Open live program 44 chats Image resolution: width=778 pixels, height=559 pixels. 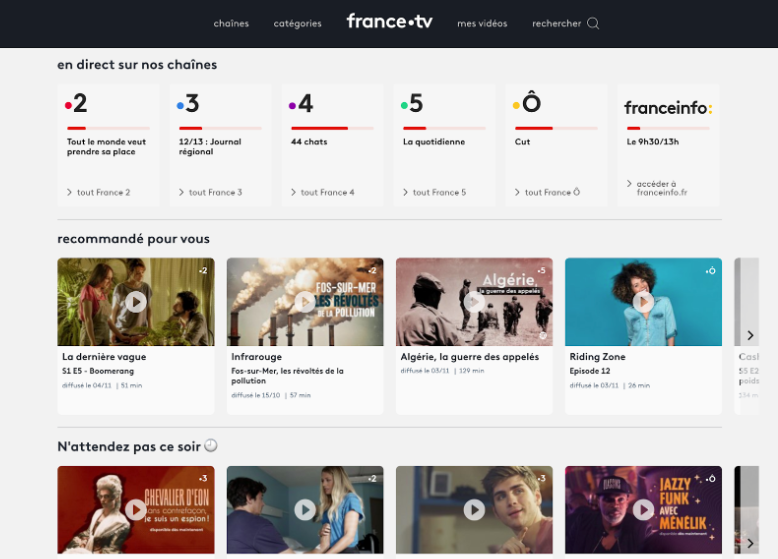309,142
